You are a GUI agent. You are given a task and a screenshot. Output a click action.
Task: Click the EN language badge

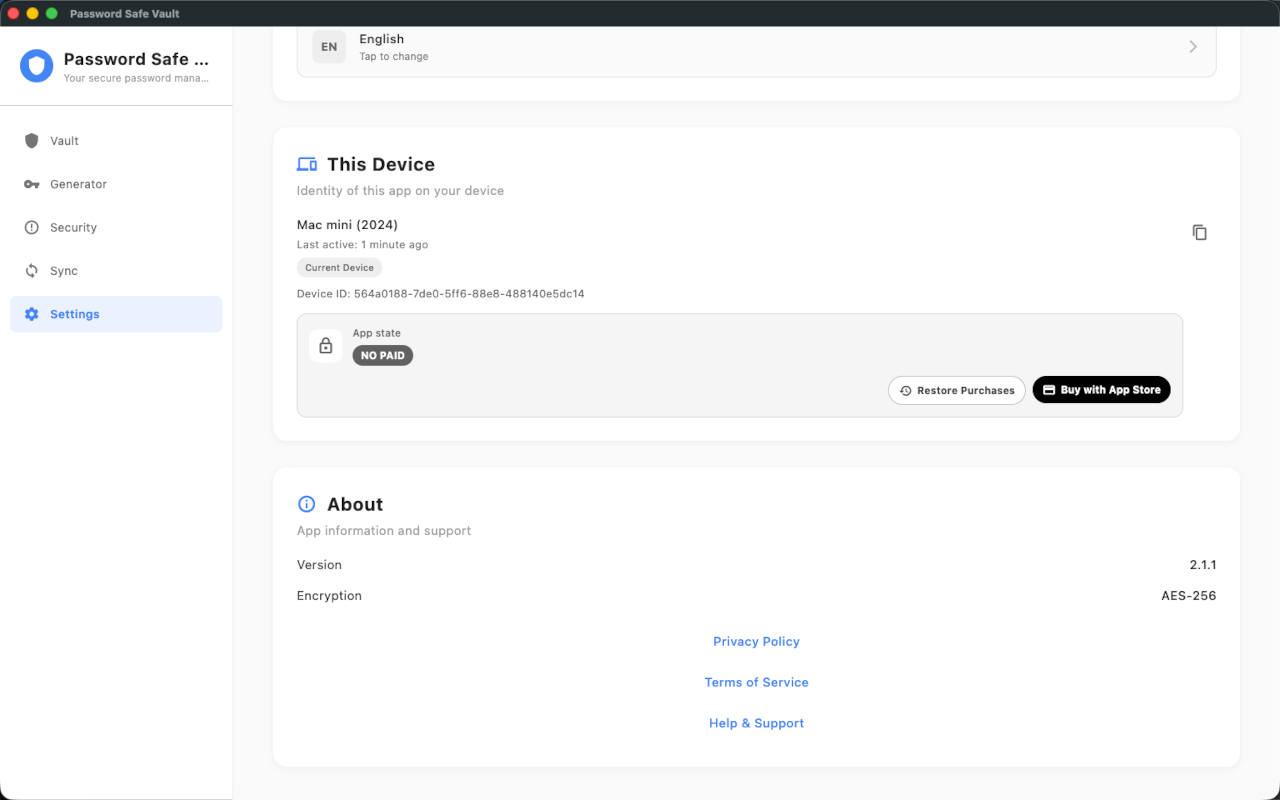[x=329, y=47]
